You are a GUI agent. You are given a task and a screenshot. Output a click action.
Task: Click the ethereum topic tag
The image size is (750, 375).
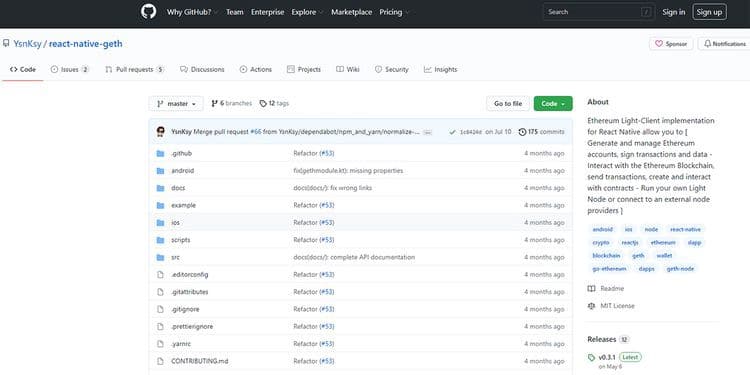(663, 243)
